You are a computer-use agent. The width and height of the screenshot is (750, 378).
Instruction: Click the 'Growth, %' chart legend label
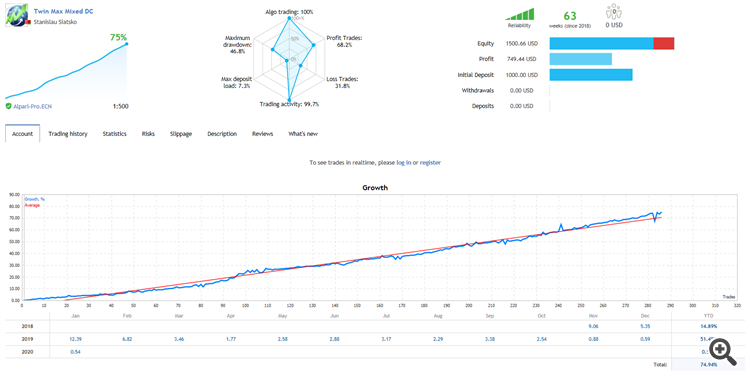[x=34, y=199]
